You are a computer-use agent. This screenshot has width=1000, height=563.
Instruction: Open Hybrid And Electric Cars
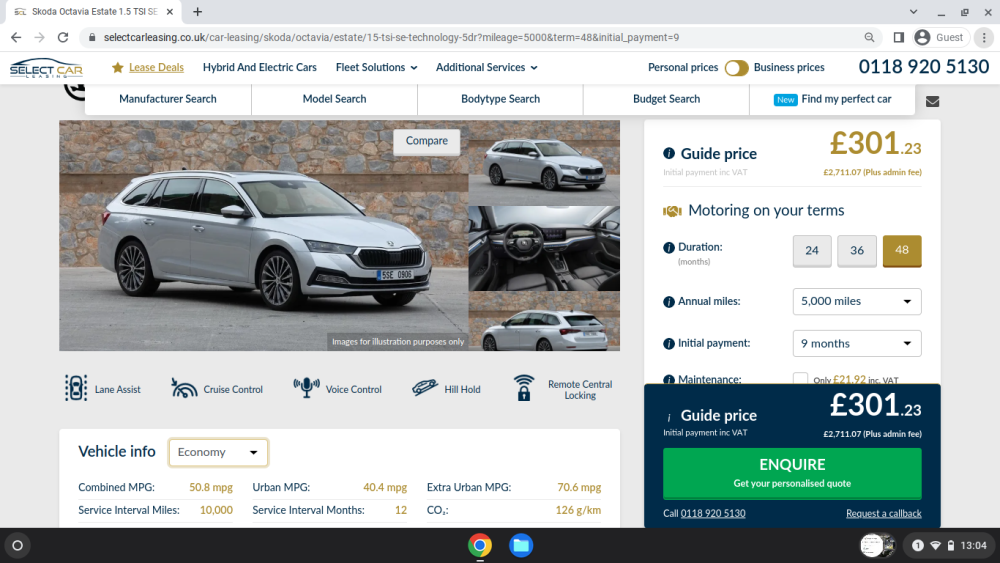[260, 68]
